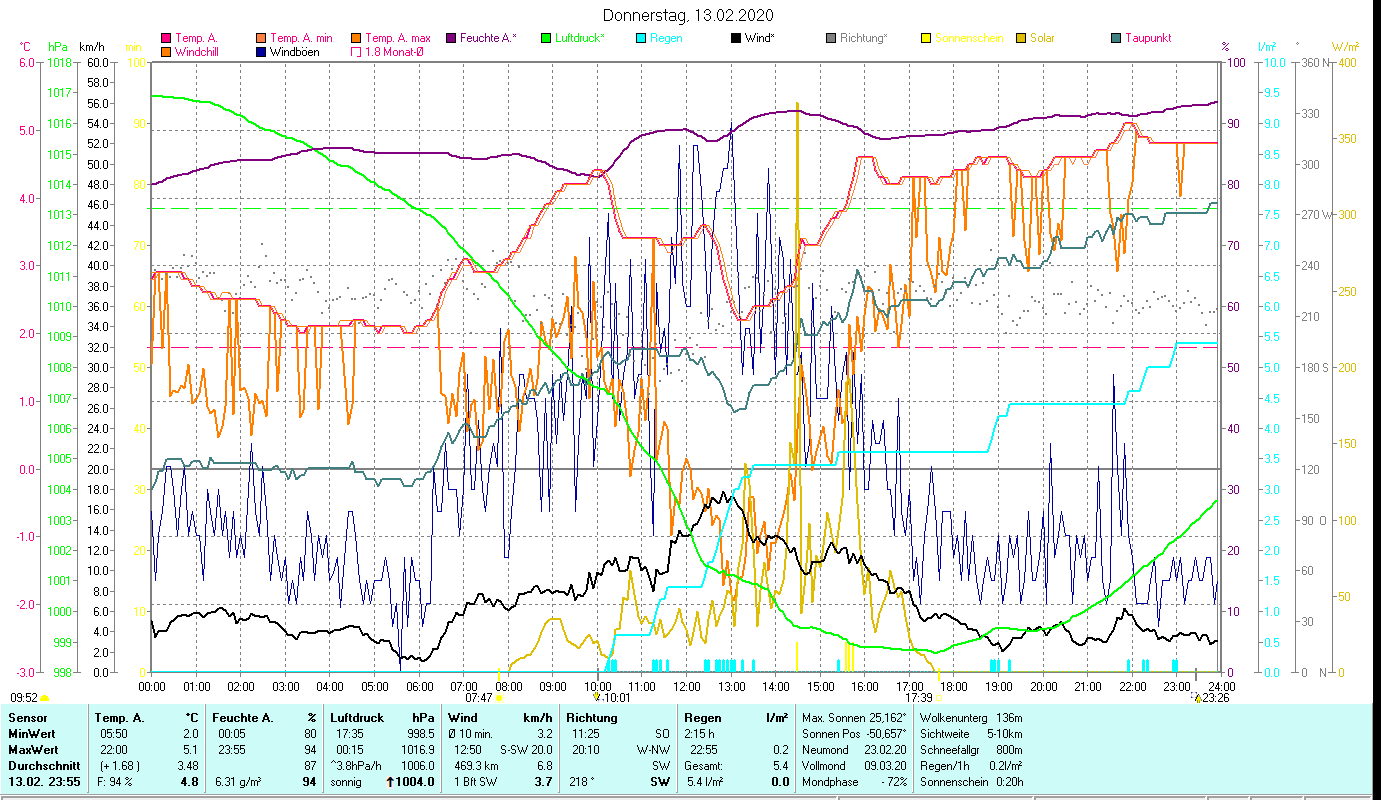Viewport: 1381px width, 800px height.
Task: Click the 18:00 label on the time axis
Action: coord(954,686)
